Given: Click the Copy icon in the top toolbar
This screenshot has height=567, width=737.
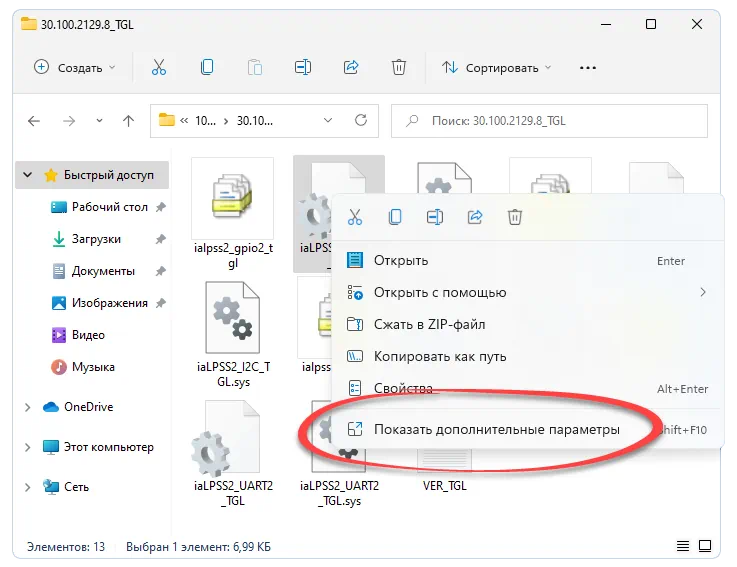Looking at the screenshot, I should (x=207, y=68).
